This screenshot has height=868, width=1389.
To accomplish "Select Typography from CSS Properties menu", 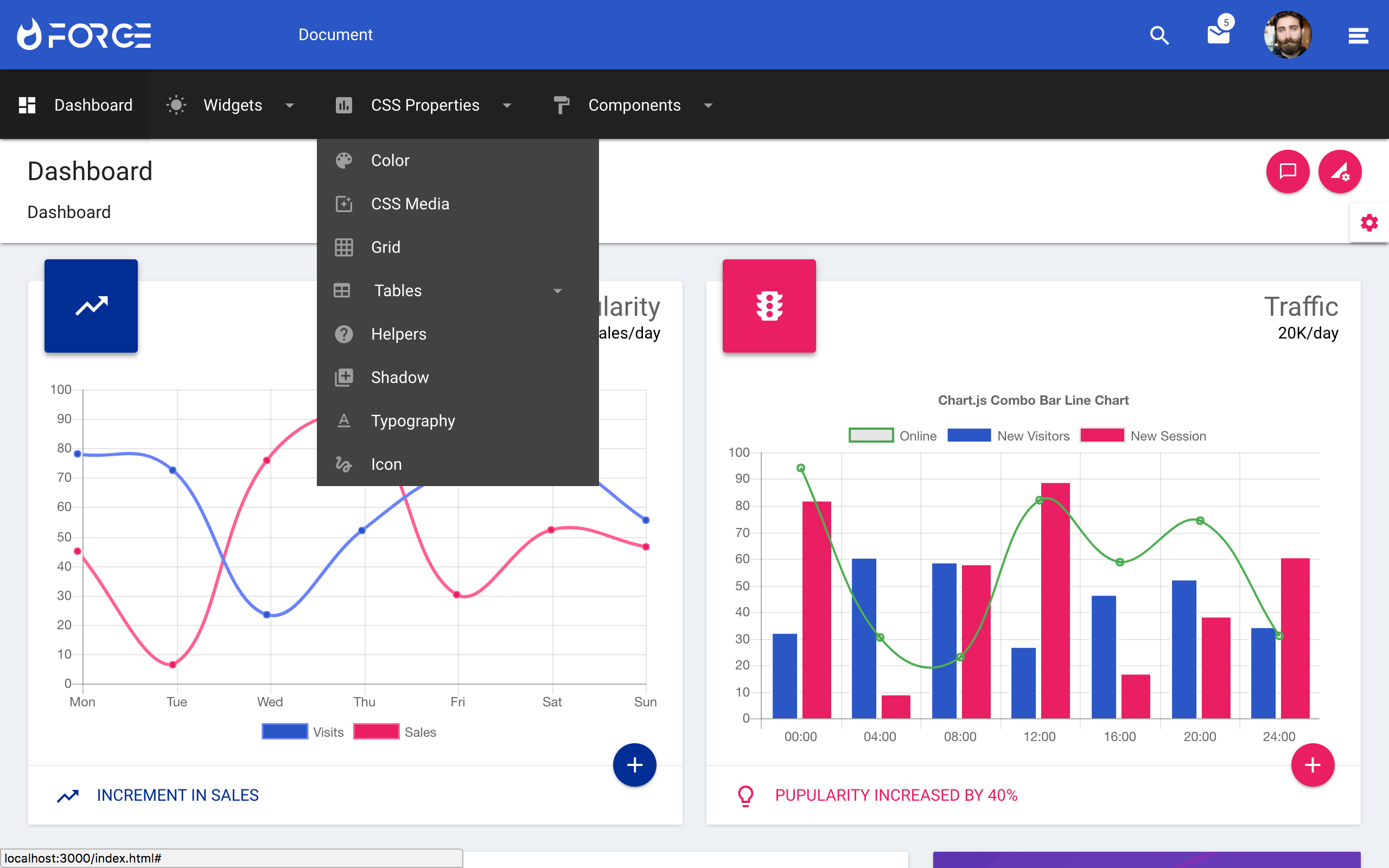I will click(413, 421).
